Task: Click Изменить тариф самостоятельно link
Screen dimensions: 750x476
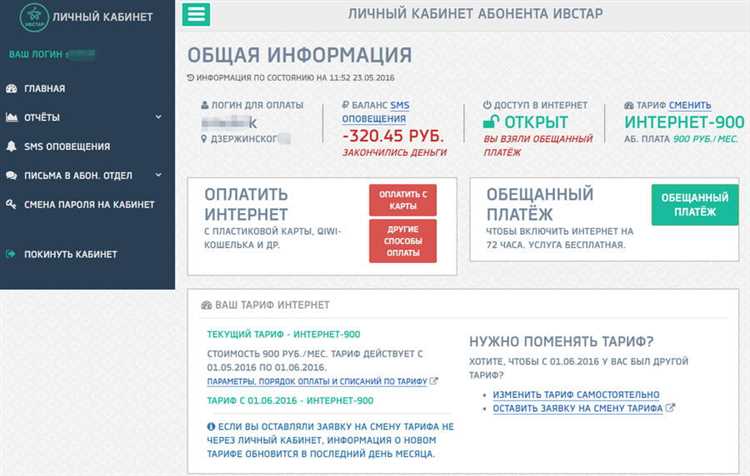Action: [576, 395]
